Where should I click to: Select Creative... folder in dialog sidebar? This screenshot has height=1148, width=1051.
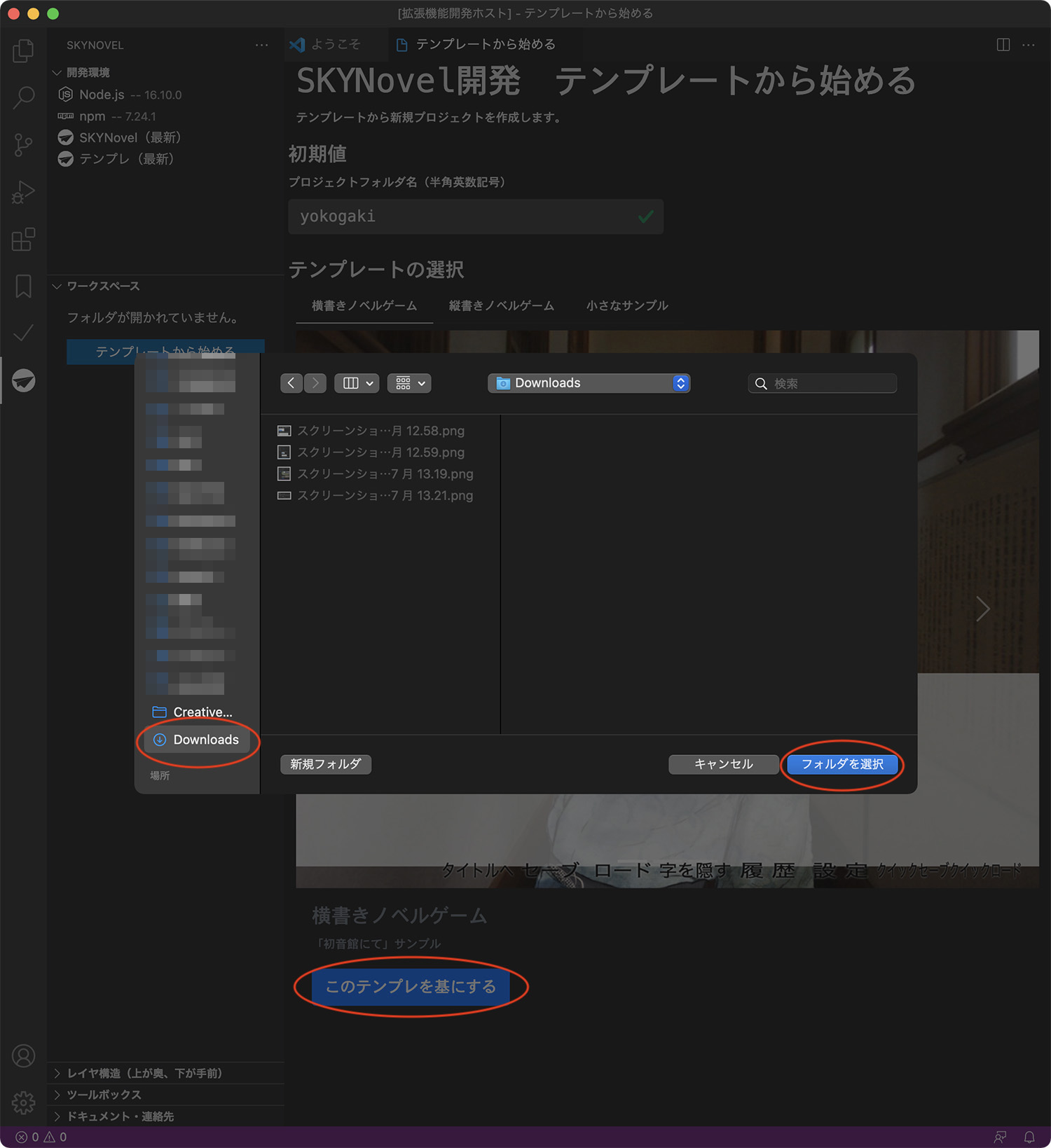pos(197,712)
